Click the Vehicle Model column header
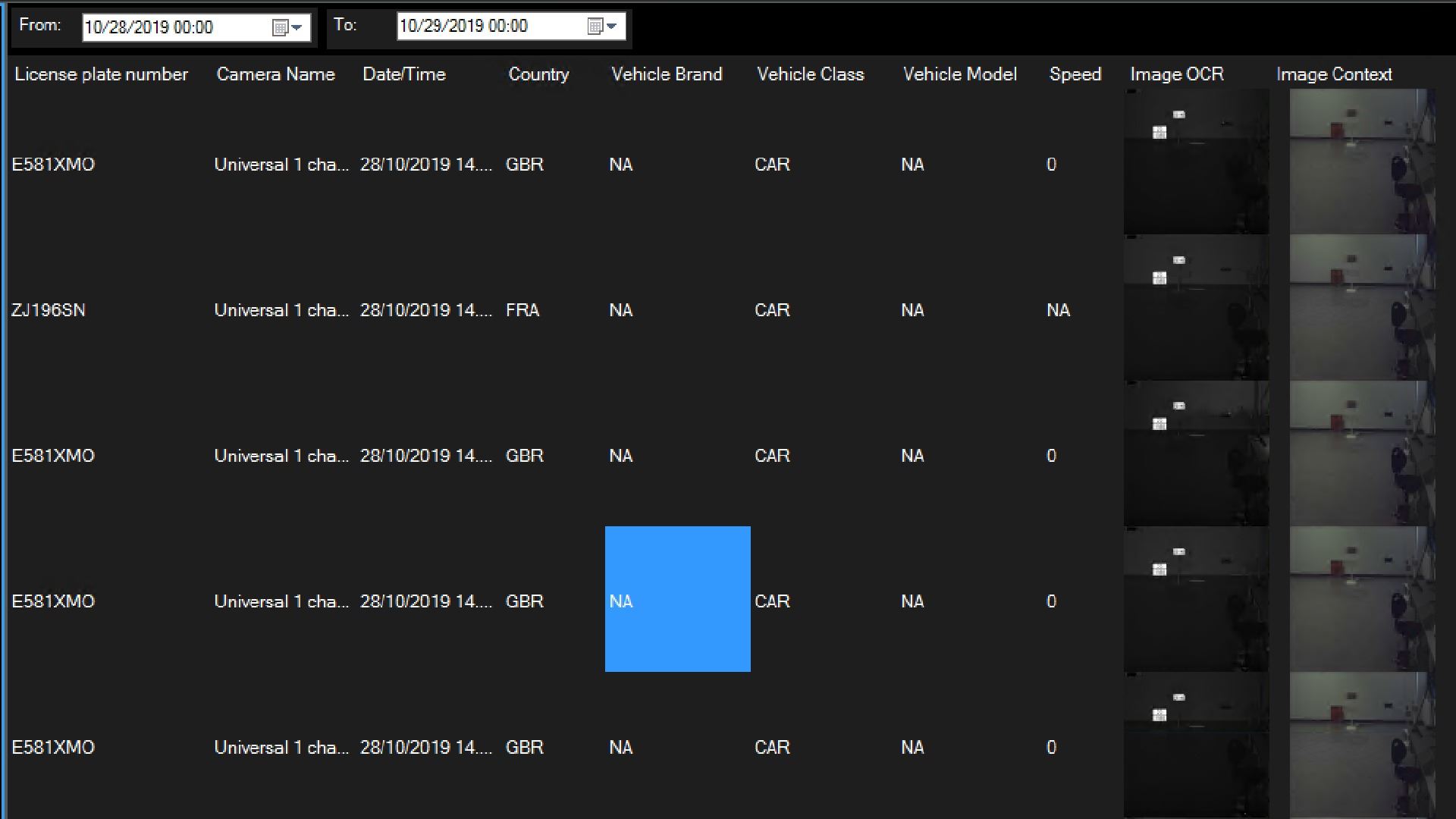This screenshot has width=1456, height=819. click(959, 74)
